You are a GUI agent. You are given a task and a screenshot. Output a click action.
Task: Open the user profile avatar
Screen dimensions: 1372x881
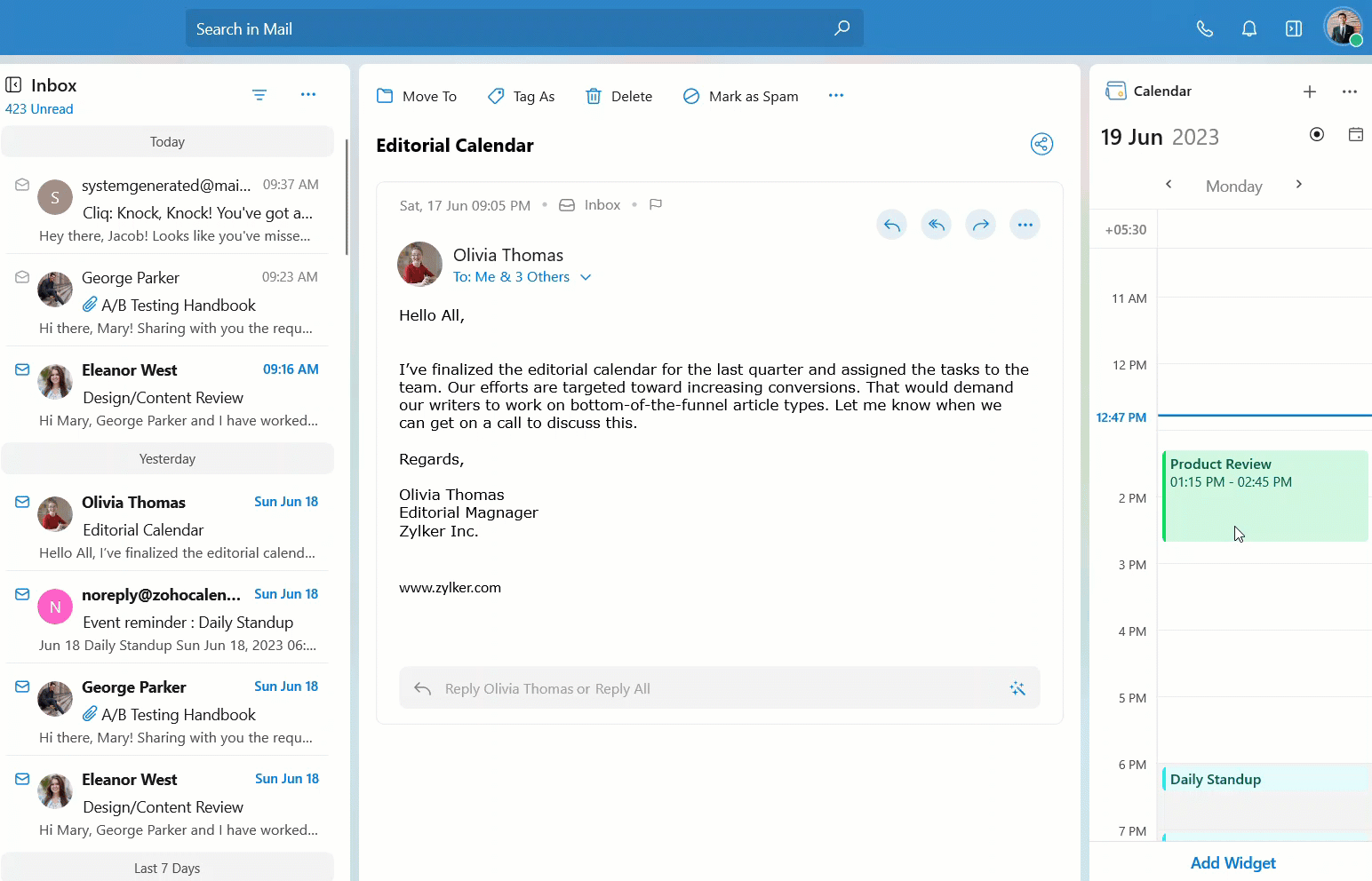coord(1343,27)
